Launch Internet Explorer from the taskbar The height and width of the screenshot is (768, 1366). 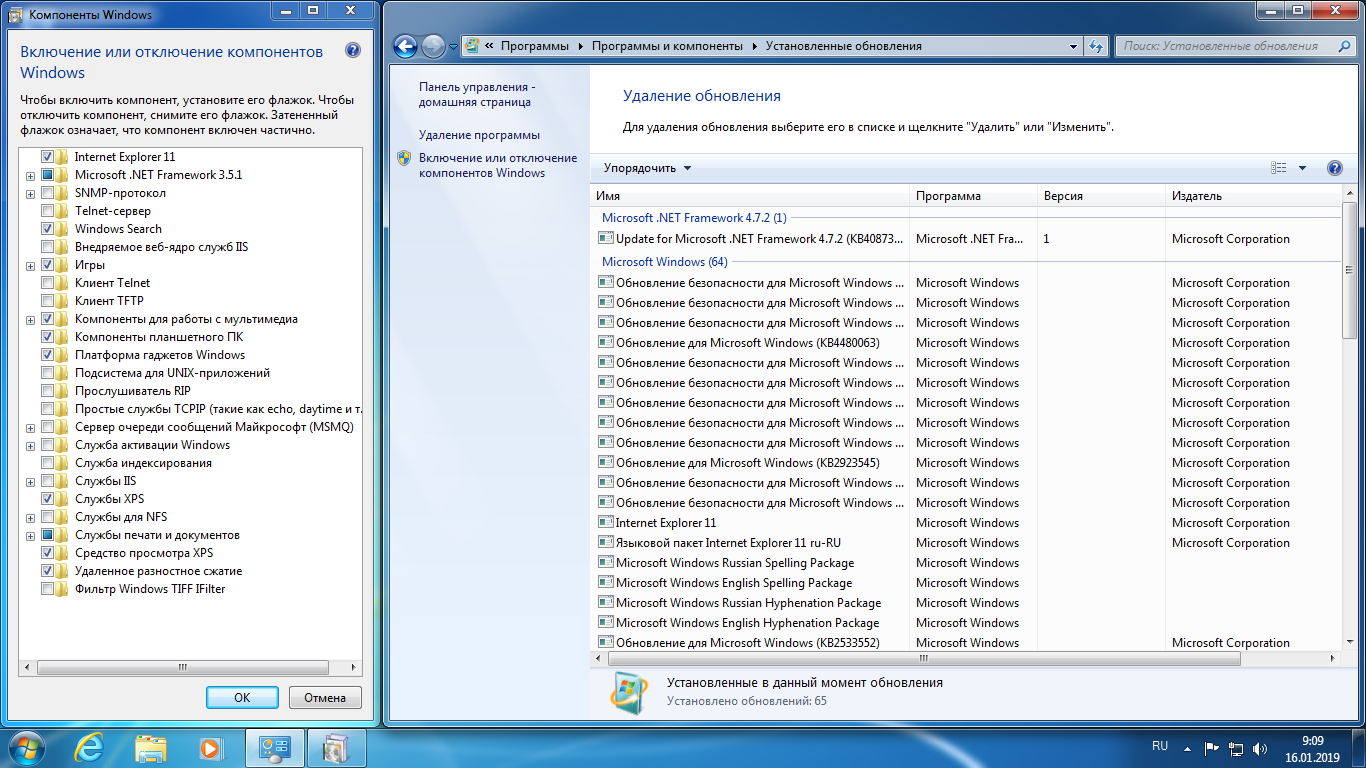91,747
